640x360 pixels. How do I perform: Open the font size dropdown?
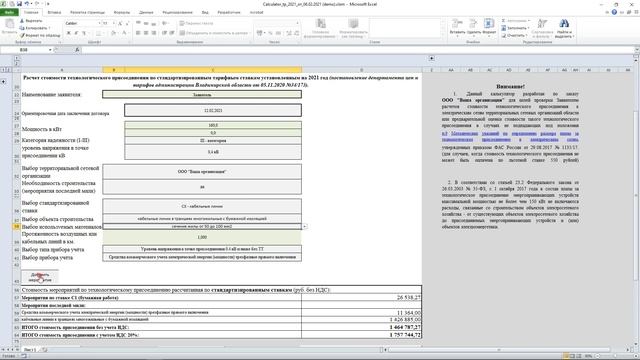pyautogui.click(x=113, y=23)
